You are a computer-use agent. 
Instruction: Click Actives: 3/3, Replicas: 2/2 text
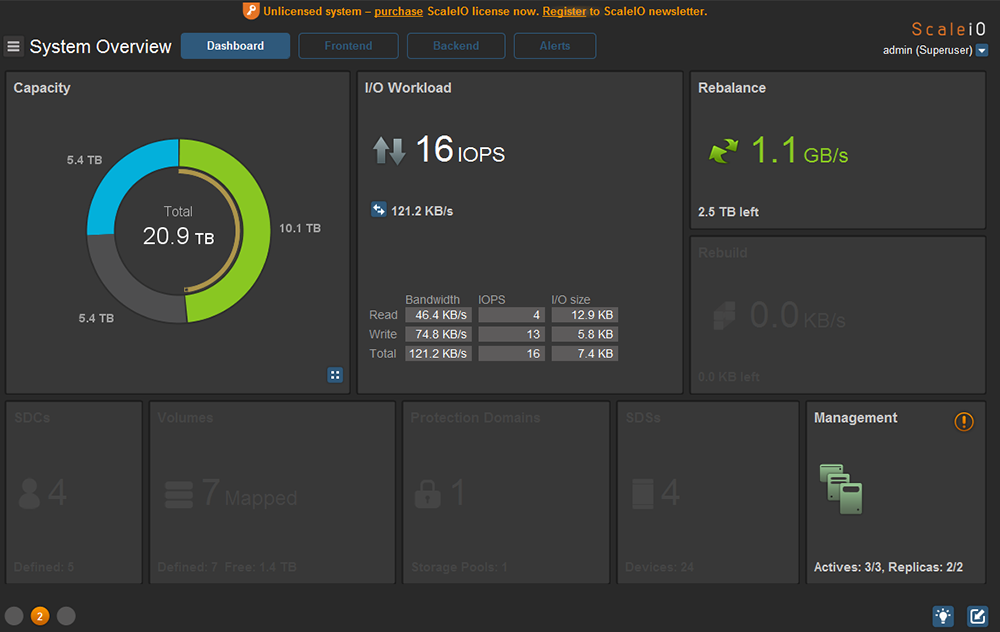tap(888, 567)
